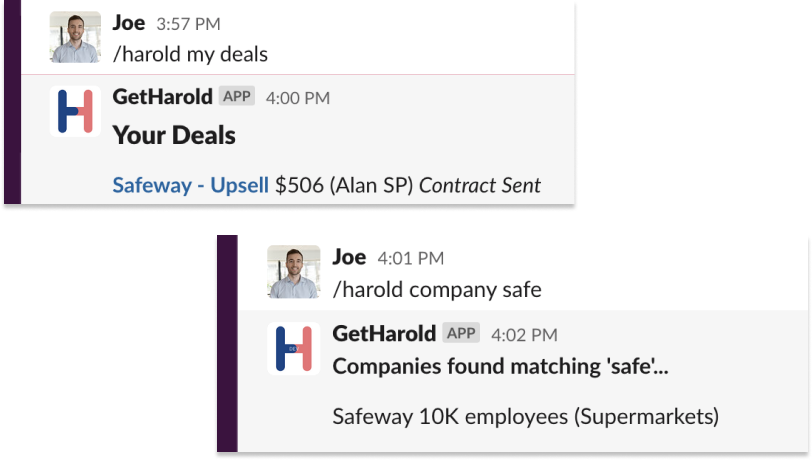Click the Contract Sent deal status
Screen dimensions: 812x460
coord(480,185)
